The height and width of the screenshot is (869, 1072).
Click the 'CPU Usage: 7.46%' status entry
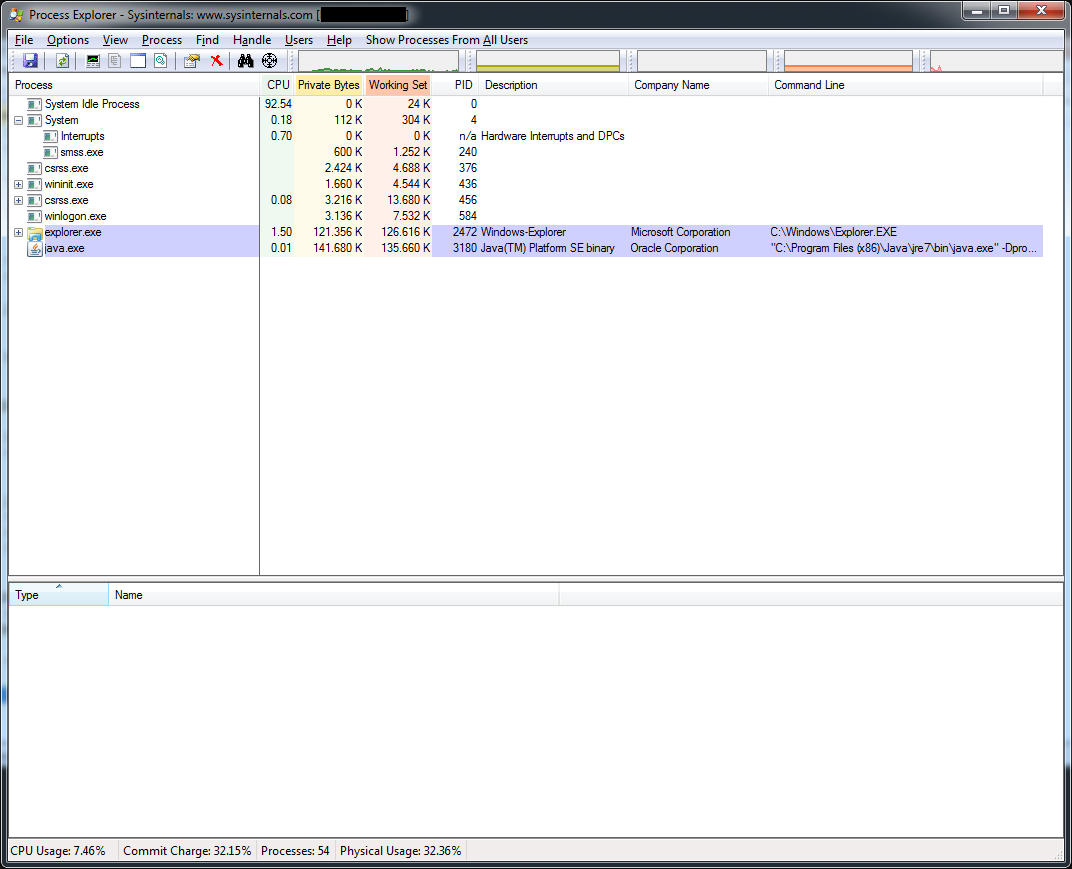(x=58, y=851)
